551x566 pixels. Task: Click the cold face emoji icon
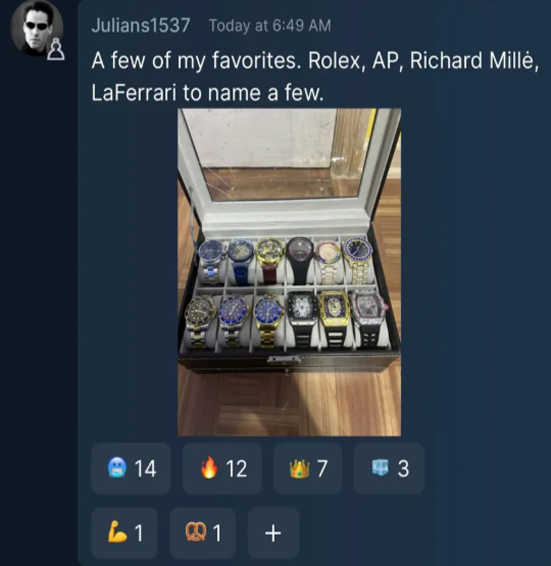click(x=117, y=468)
